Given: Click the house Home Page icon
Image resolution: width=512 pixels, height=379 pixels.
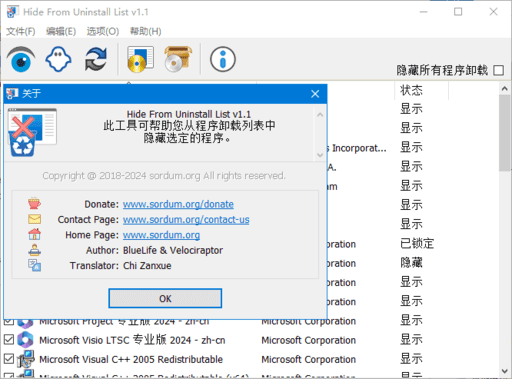Looking at the screenshot, I should 34,234.
